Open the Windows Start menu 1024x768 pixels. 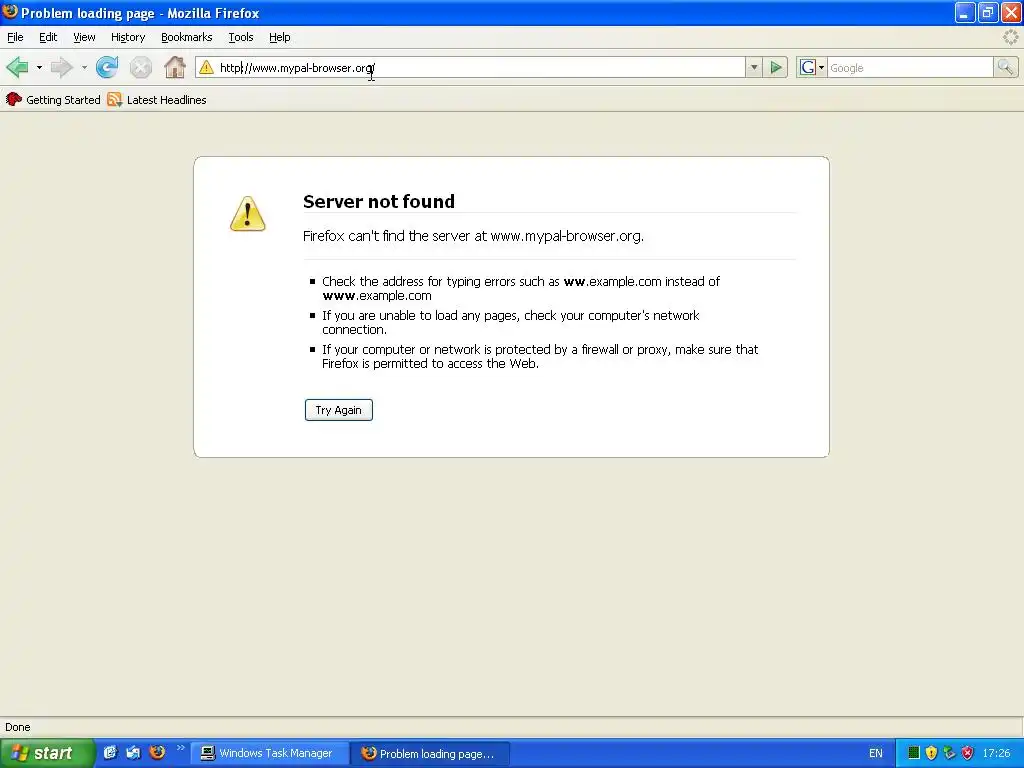[x=47, y=753]
